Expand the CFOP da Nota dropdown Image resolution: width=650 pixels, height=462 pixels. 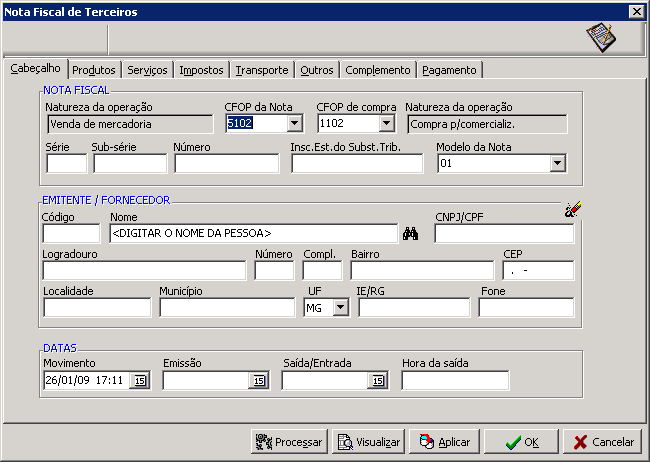(294, 124)
